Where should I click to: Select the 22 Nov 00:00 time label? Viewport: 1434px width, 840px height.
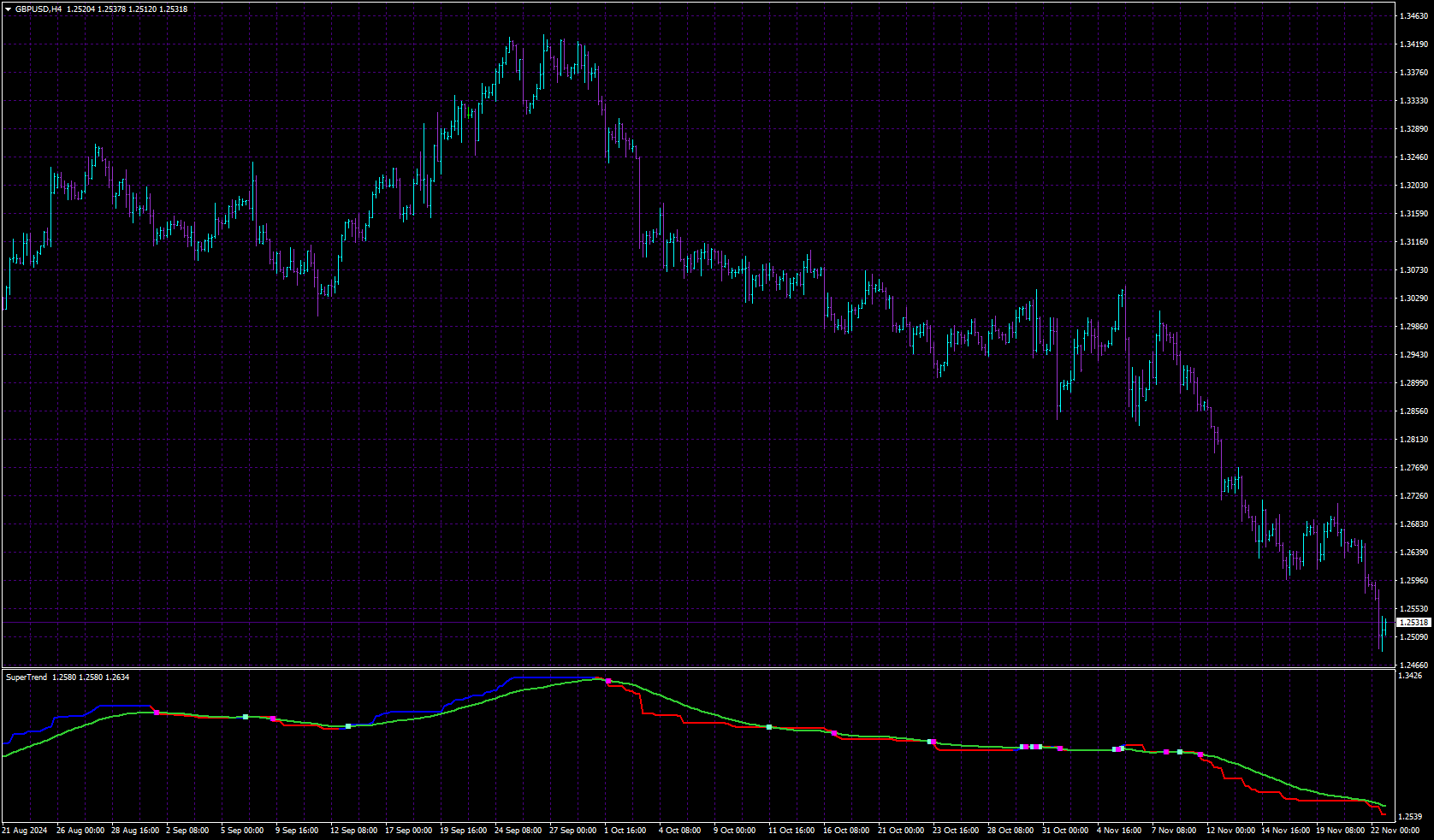[x=1395, y=831]
